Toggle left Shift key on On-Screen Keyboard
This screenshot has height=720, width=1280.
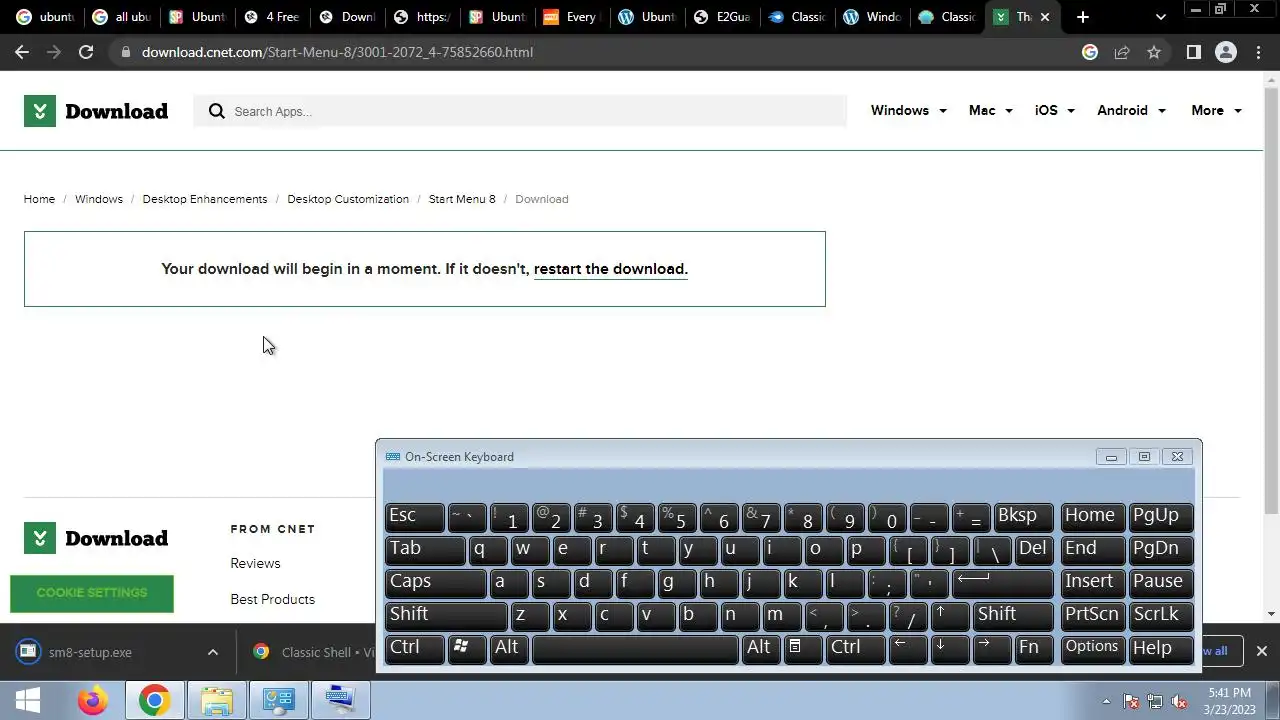(446, 615)
